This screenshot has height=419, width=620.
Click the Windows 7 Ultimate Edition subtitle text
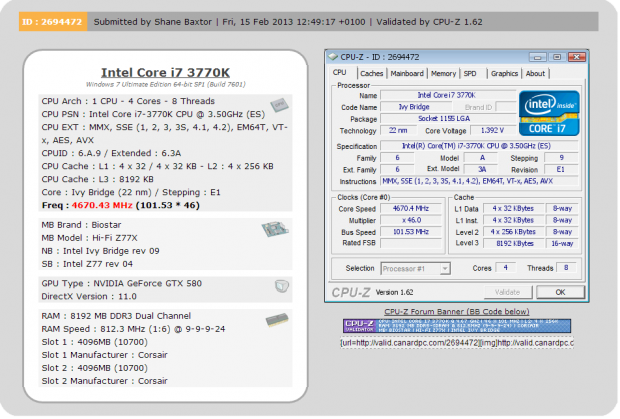[x=166, y=84]
